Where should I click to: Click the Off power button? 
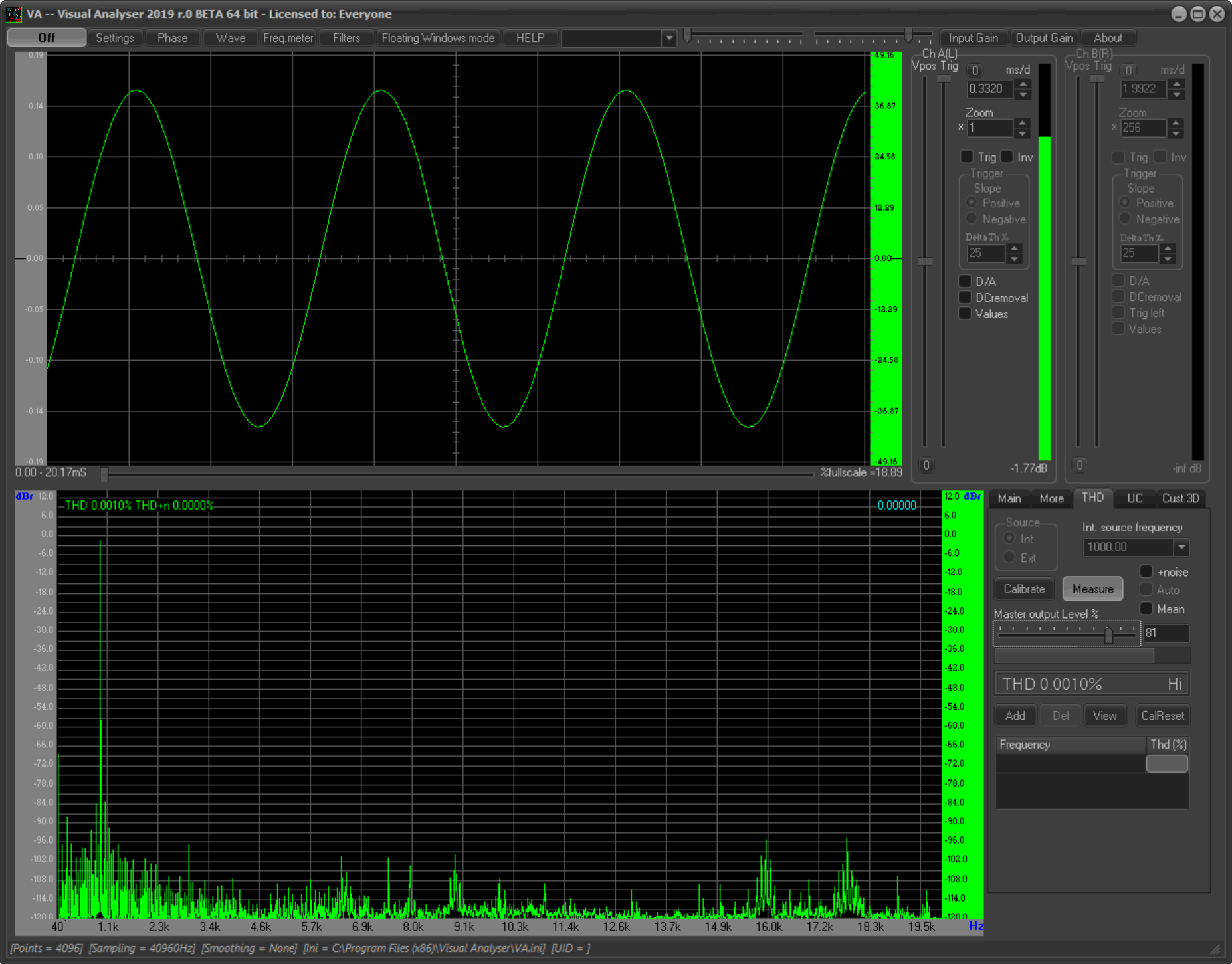47,38
